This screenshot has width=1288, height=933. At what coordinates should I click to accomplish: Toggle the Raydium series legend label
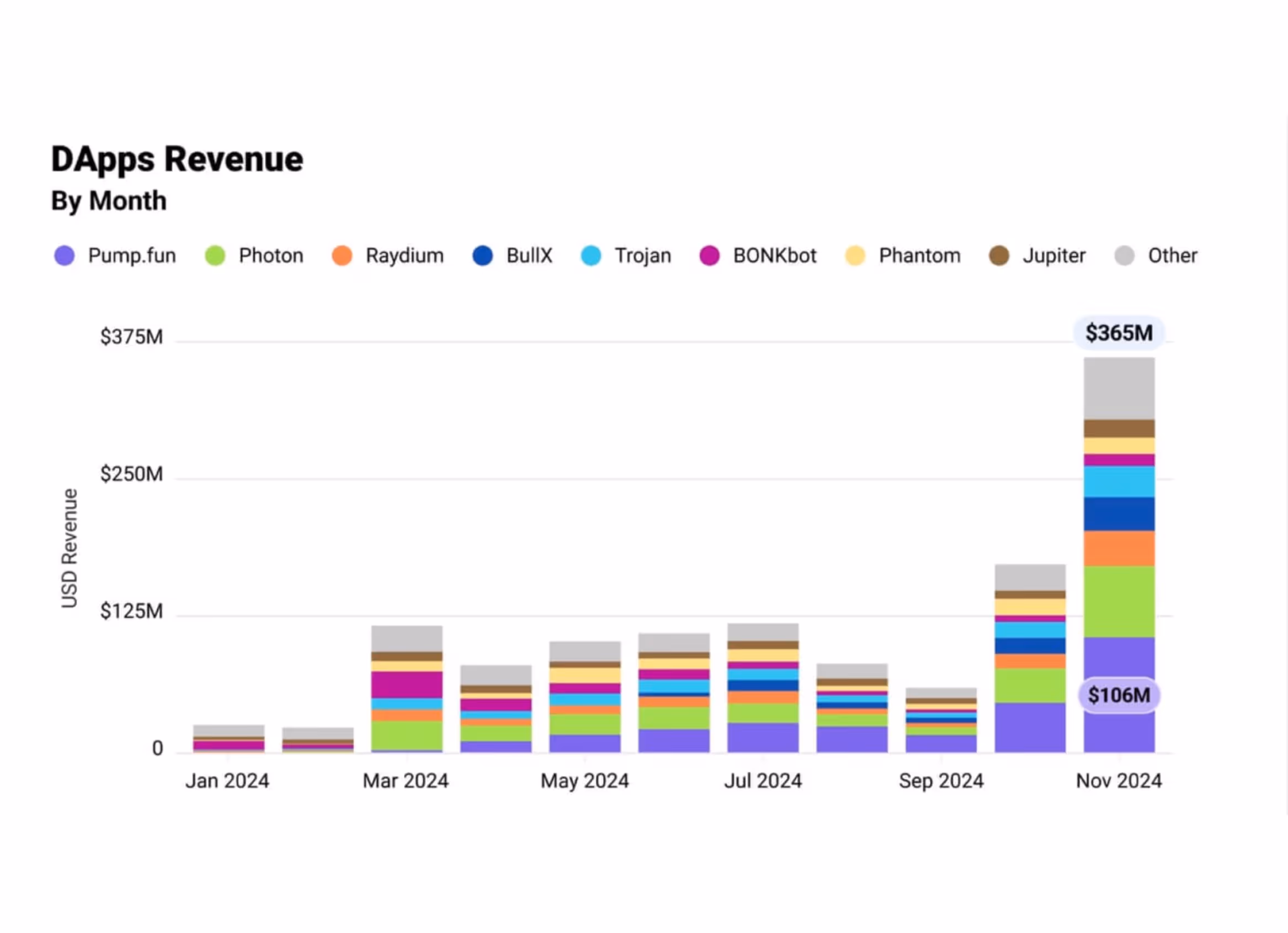[x=405, y=255]
